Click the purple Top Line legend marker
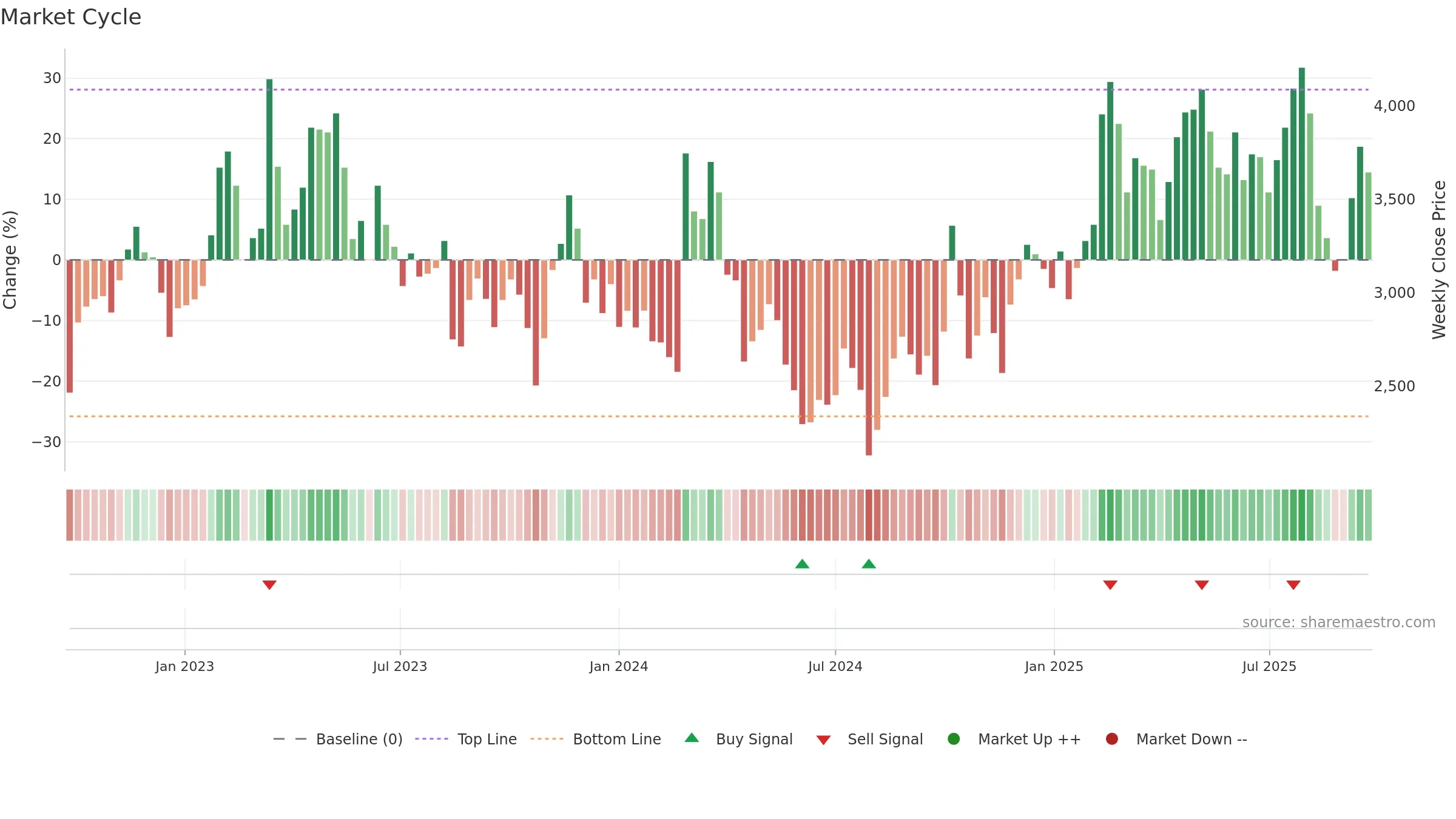This screenshot has height=819, width=1456. click(431, 739)
